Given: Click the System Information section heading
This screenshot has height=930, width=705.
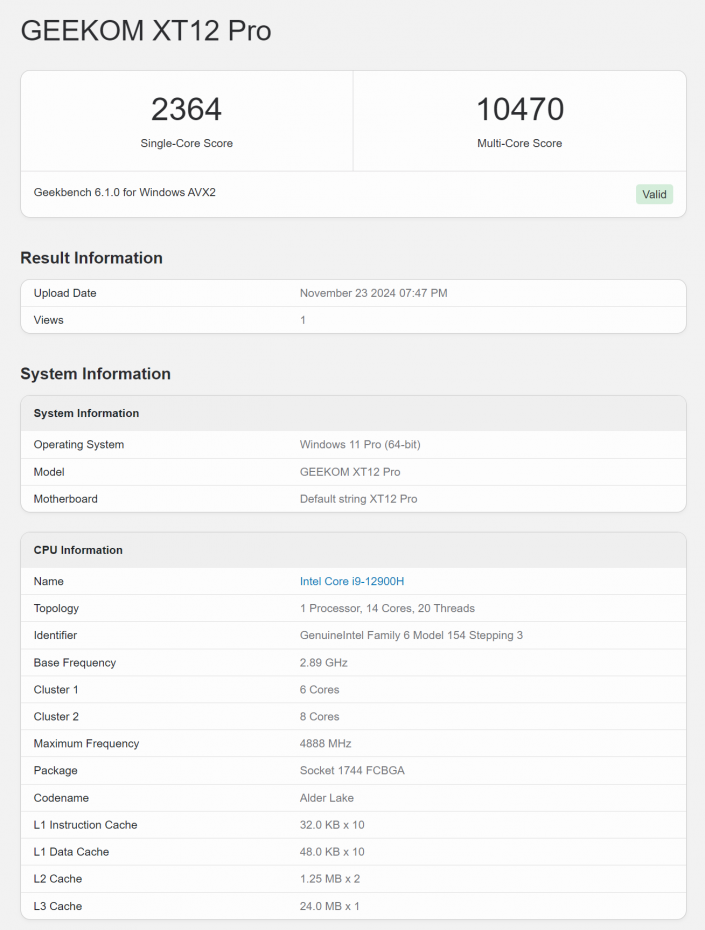Looking at the screenshot, I should [95, 374].
